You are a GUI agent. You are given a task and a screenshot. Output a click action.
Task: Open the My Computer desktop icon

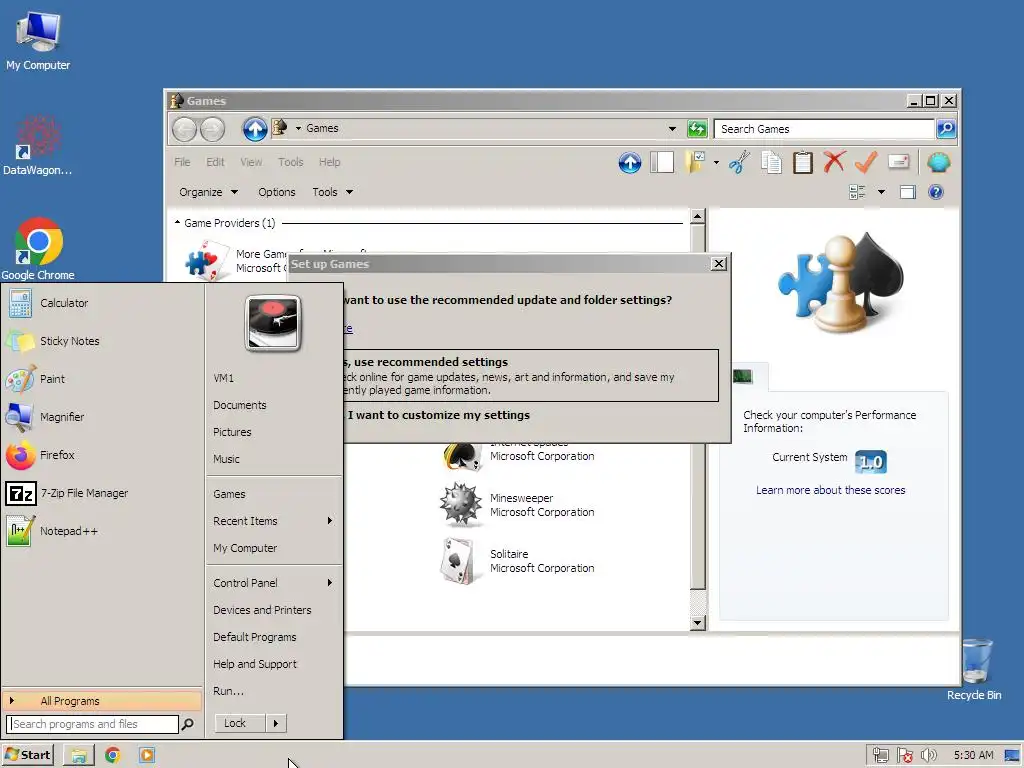click(x=38, y=40)
